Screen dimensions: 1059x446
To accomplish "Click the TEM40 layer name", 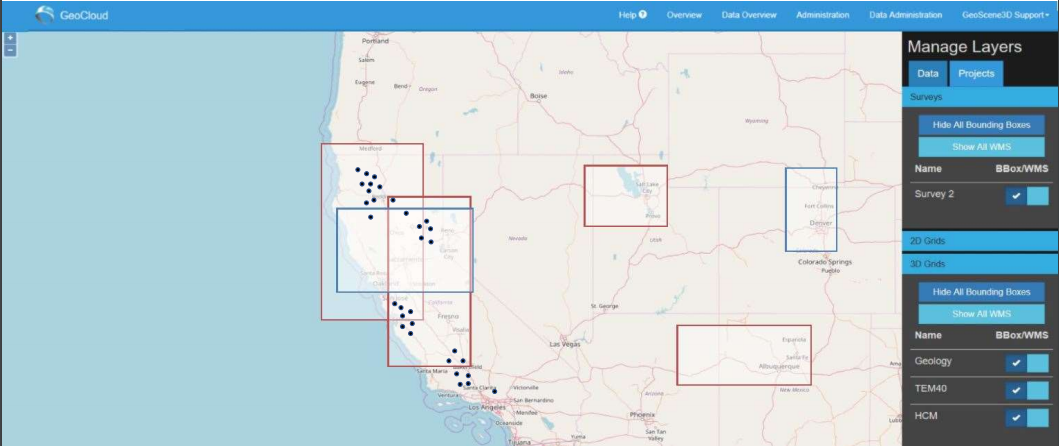I will point(930,389).
